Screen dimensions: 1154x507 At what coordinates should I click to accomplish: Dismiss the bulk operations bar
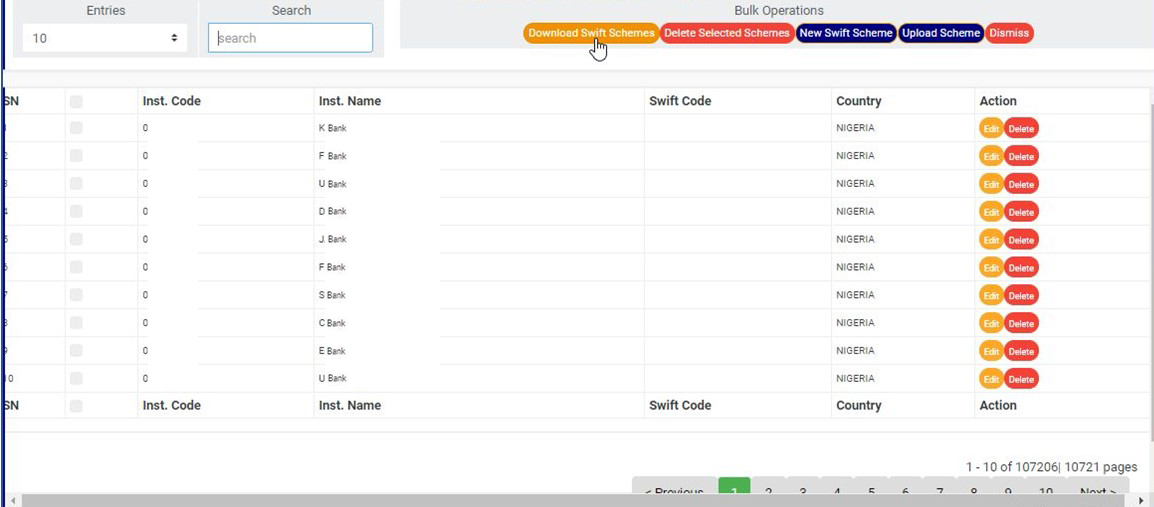(x=1009, y=33)
